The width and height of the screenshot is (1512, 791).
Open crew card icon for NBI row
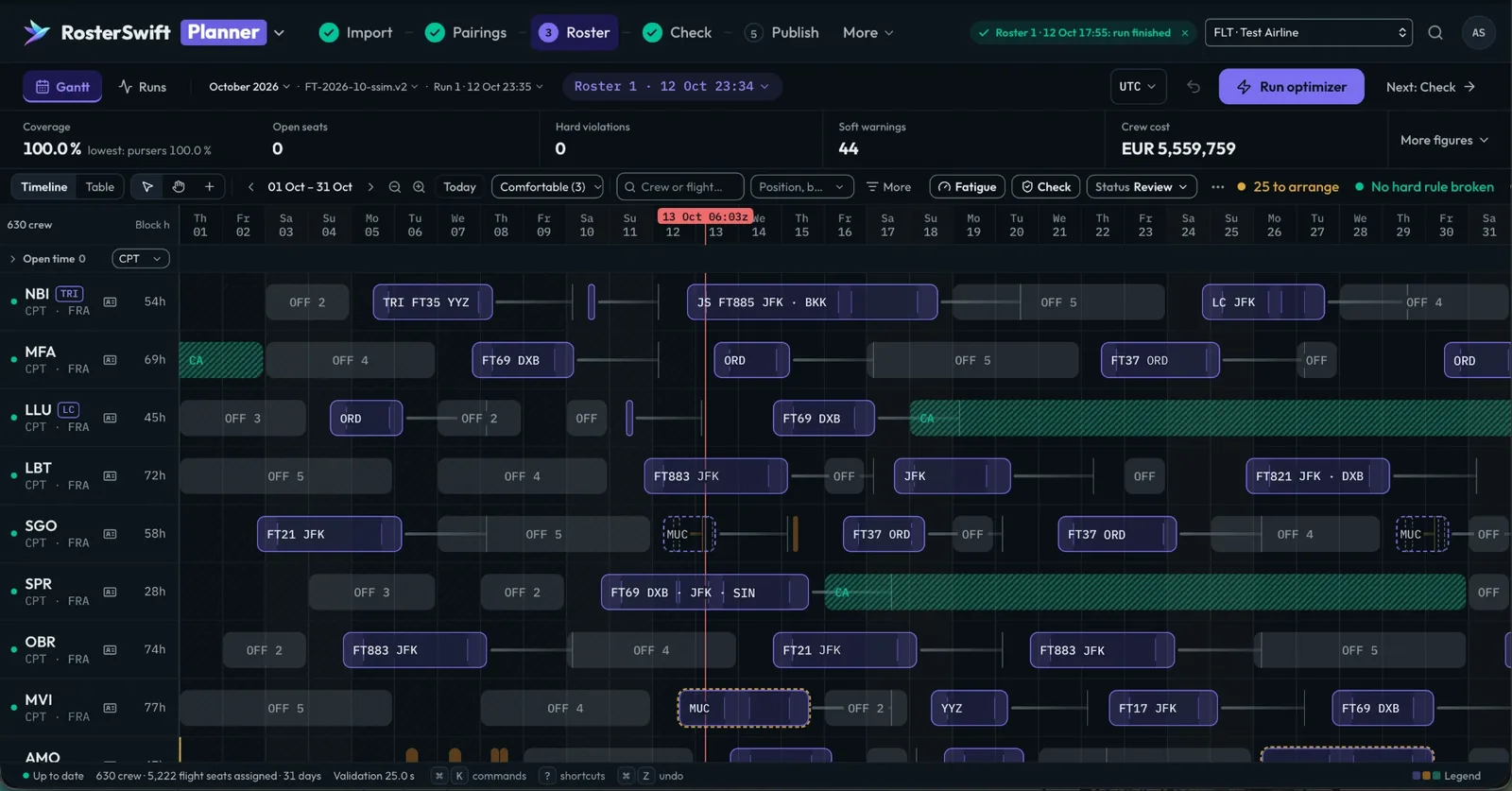111,302
